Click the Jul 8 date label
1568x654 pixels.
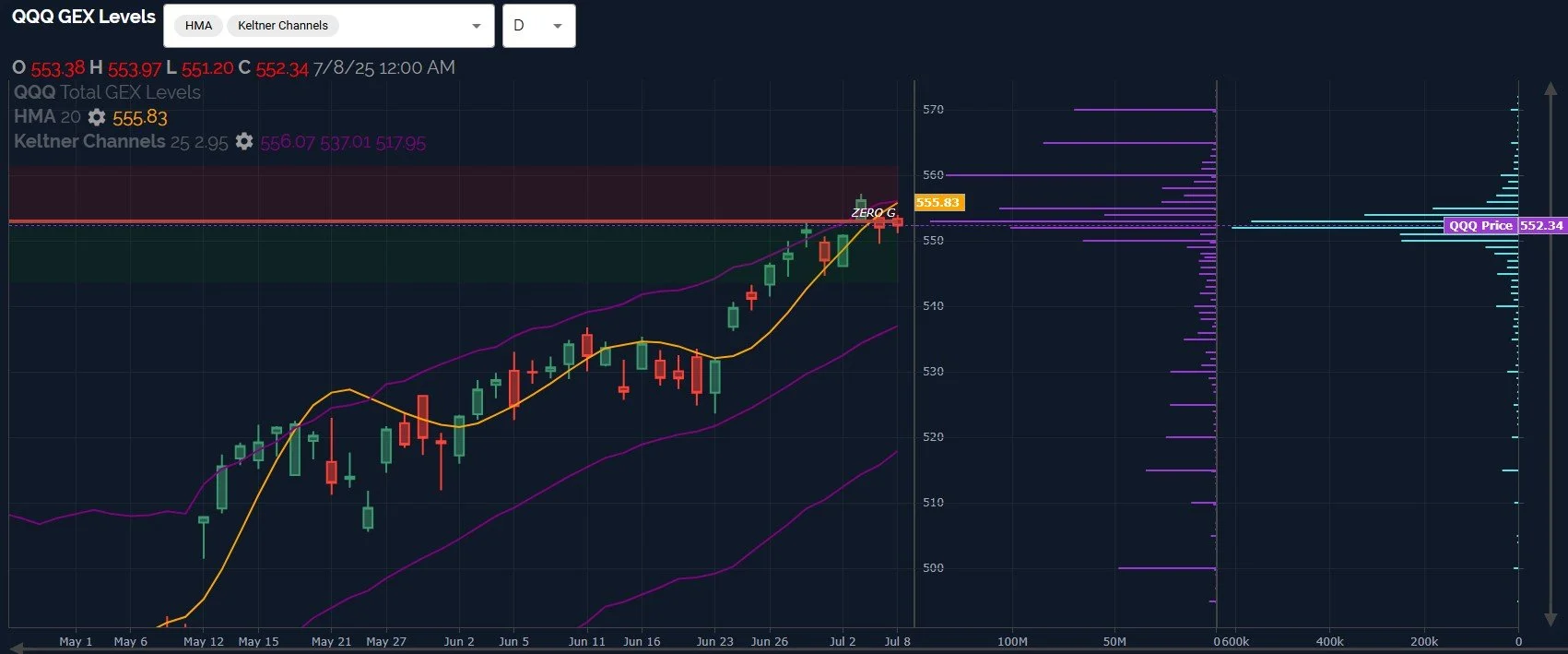[x=898, y=641]
